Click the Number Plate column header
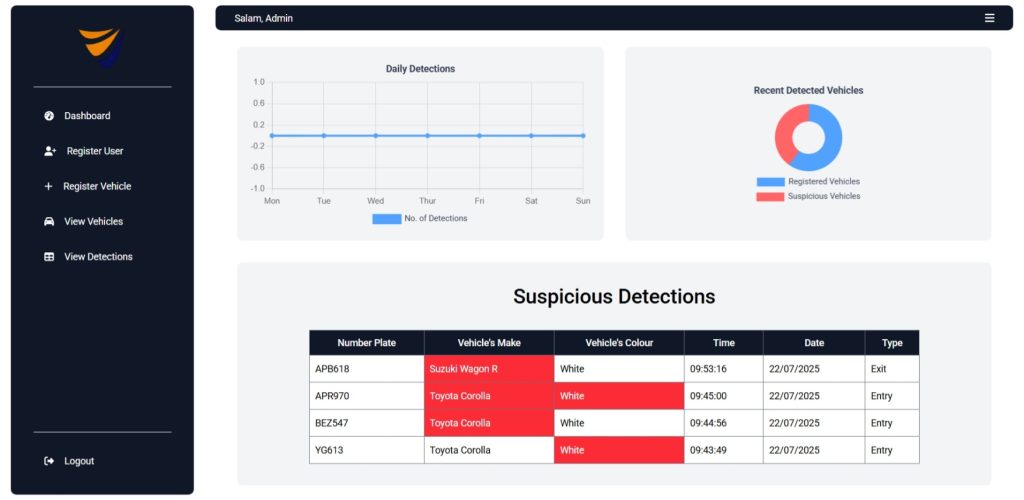This screenshot has width=1024, height=500. pos(366,343)
